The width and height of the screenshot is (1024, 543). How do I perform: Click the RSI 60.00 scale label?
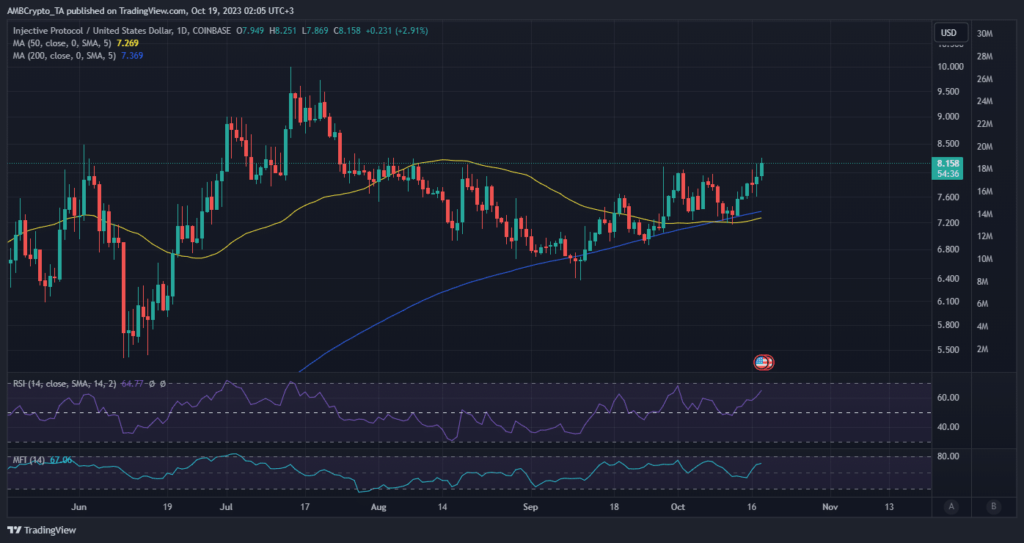click(x=948, y=397)
